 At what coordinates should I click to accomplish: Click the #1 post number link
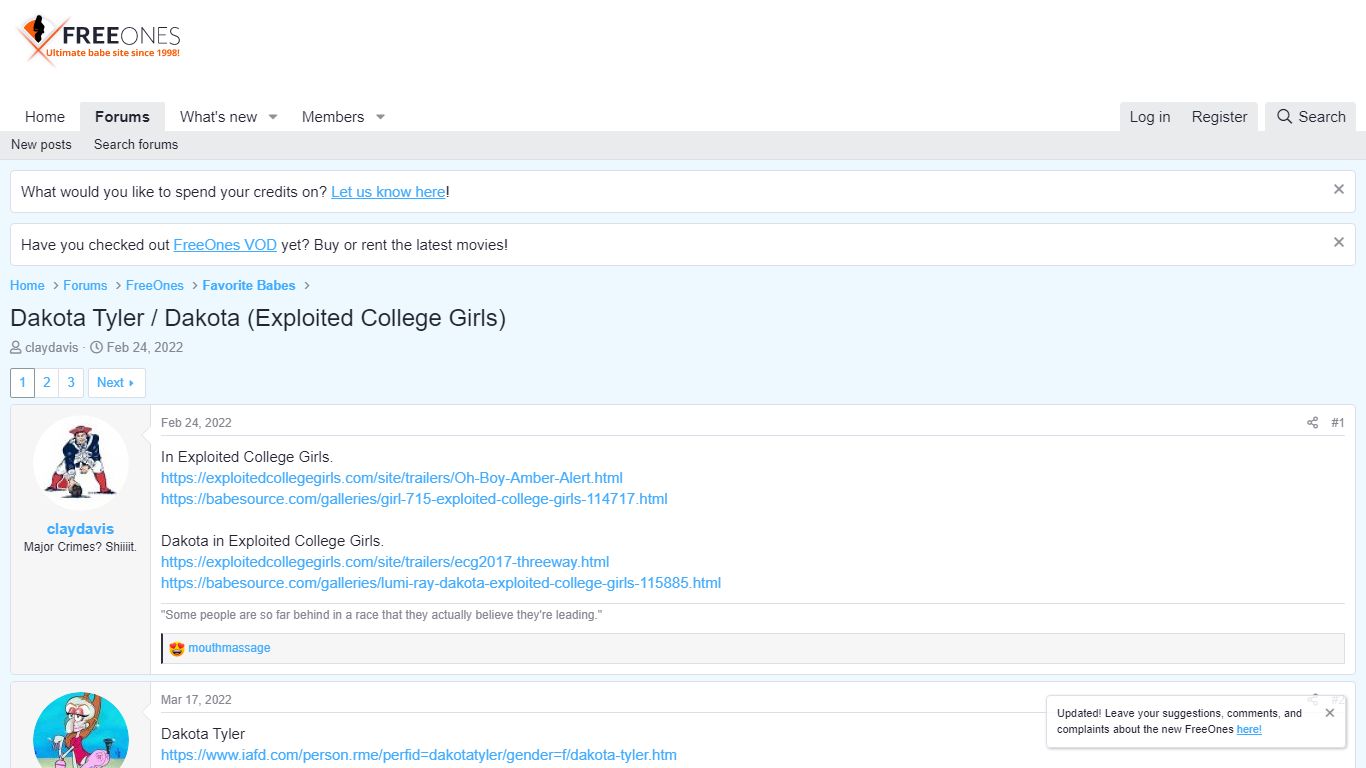coord(1338,423)
